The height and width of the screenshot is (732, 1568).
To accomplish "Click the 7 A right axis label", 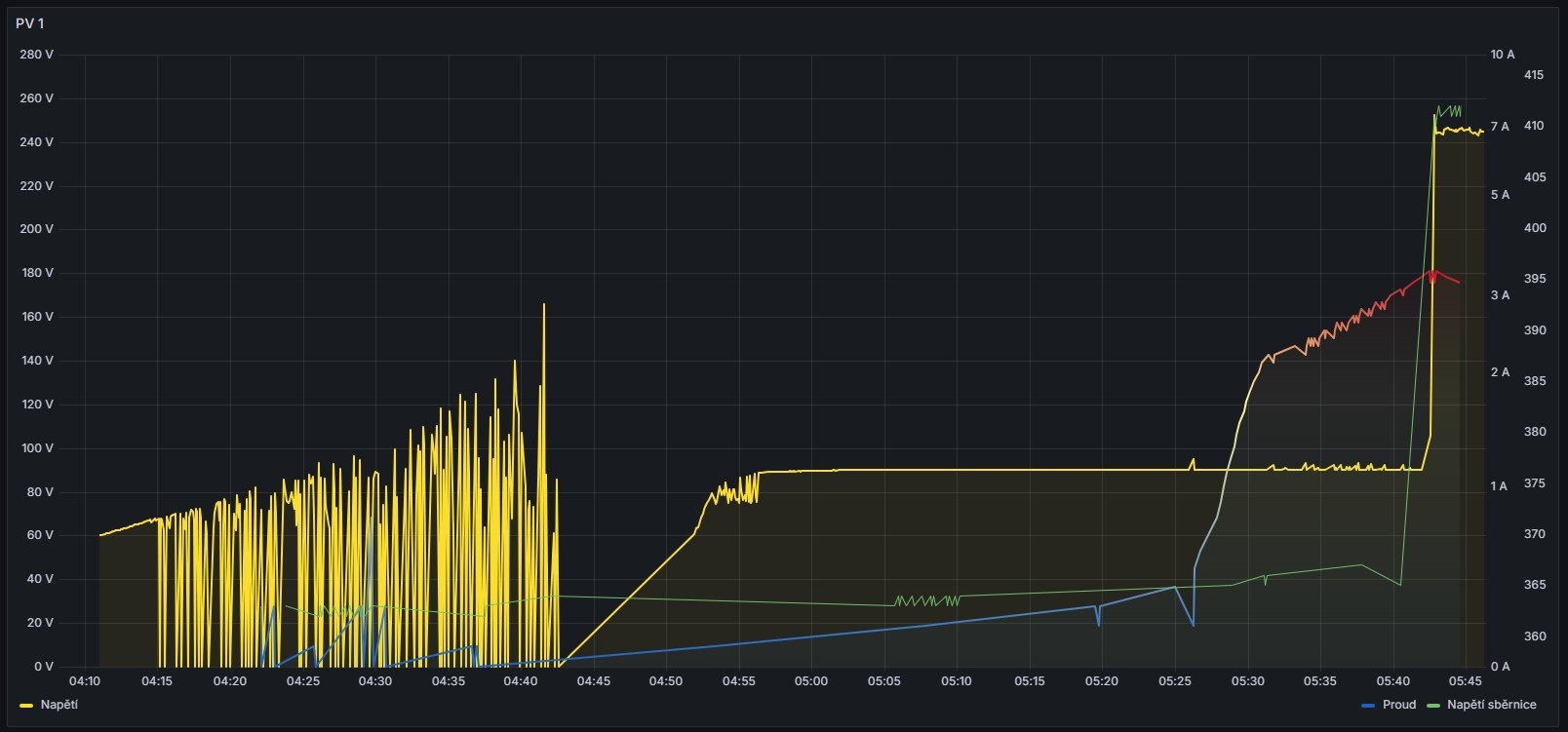I will [1499, 127].
